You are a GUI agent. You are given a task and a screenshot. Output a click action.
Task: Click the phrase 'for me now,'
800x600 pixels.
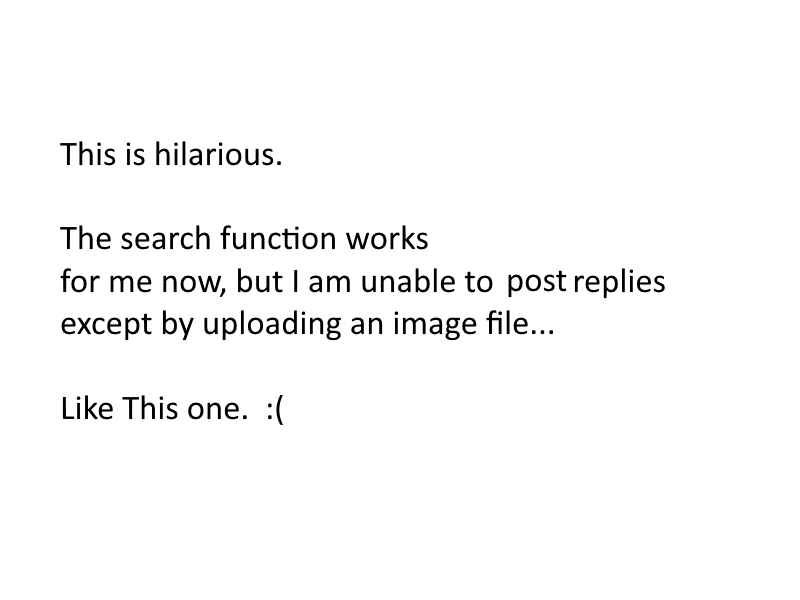click(143, 282)
